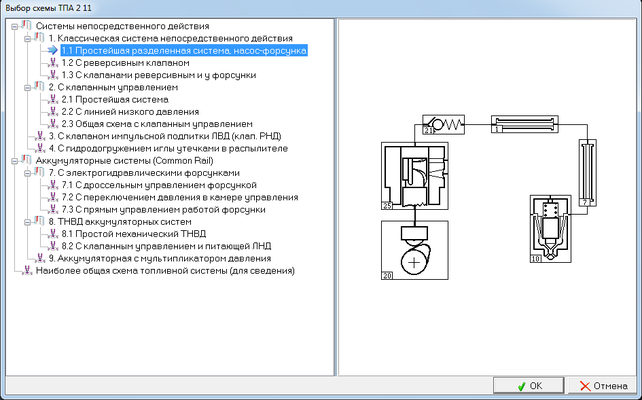Select 'Наиболее общая схема топливной системы'
642x400 pixels.
pyautogui.click(x=165, y=271)
